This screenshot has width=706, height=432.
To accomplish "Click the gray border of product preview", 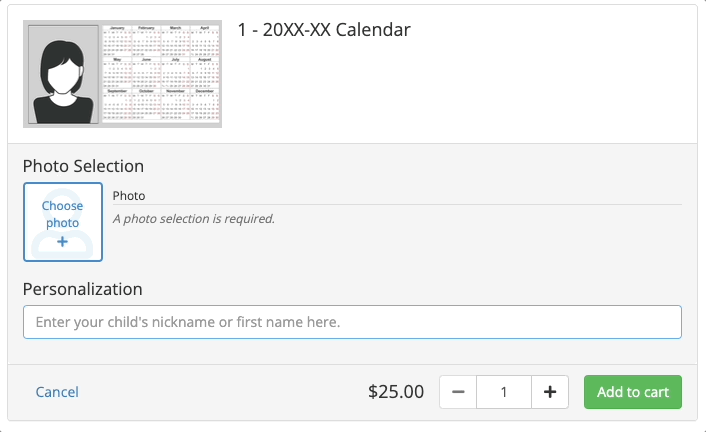I will point(122,125).
